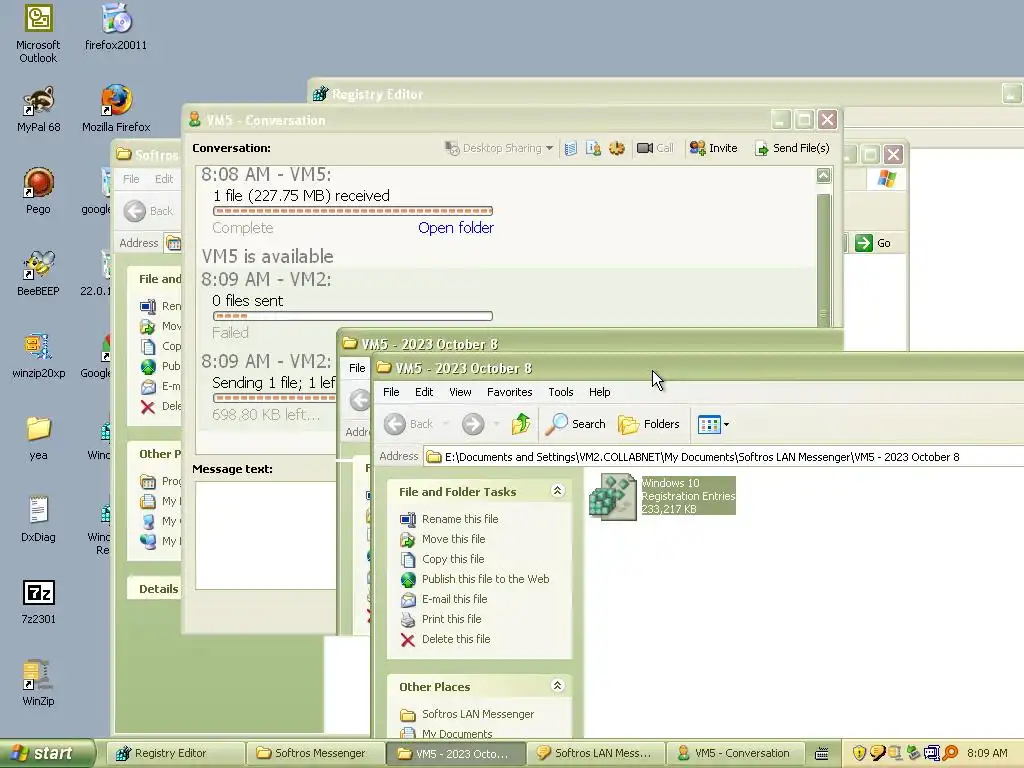Click the conversation history notebook icon

(571, 148)
